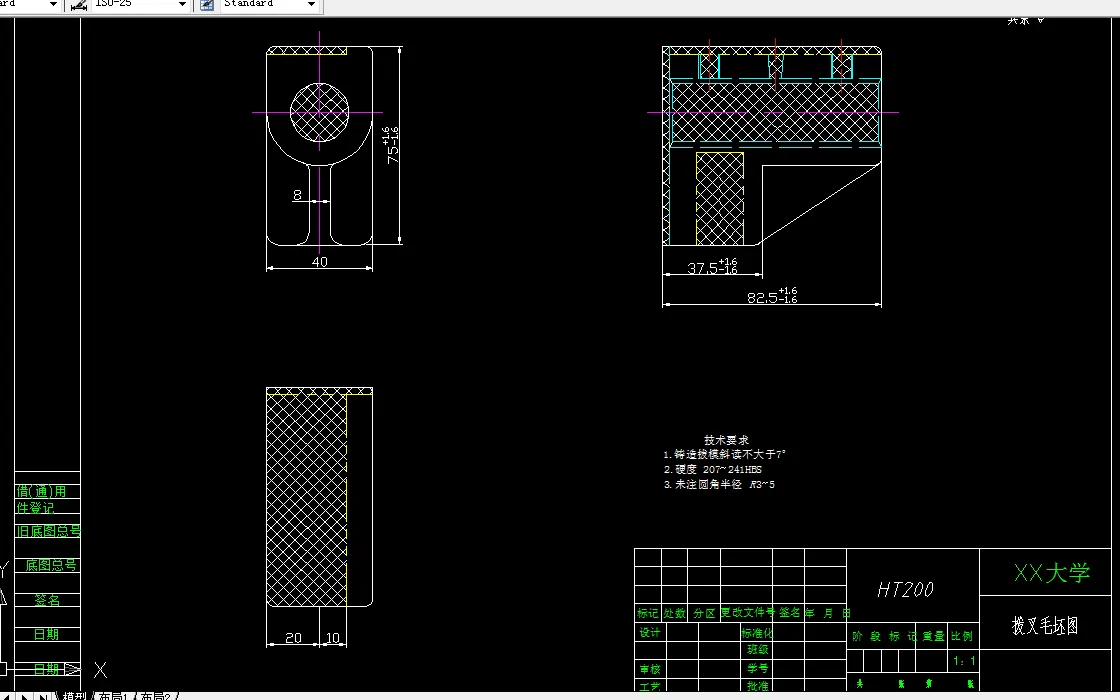Select the 75 height dimension with tolerance

point(392,145)
